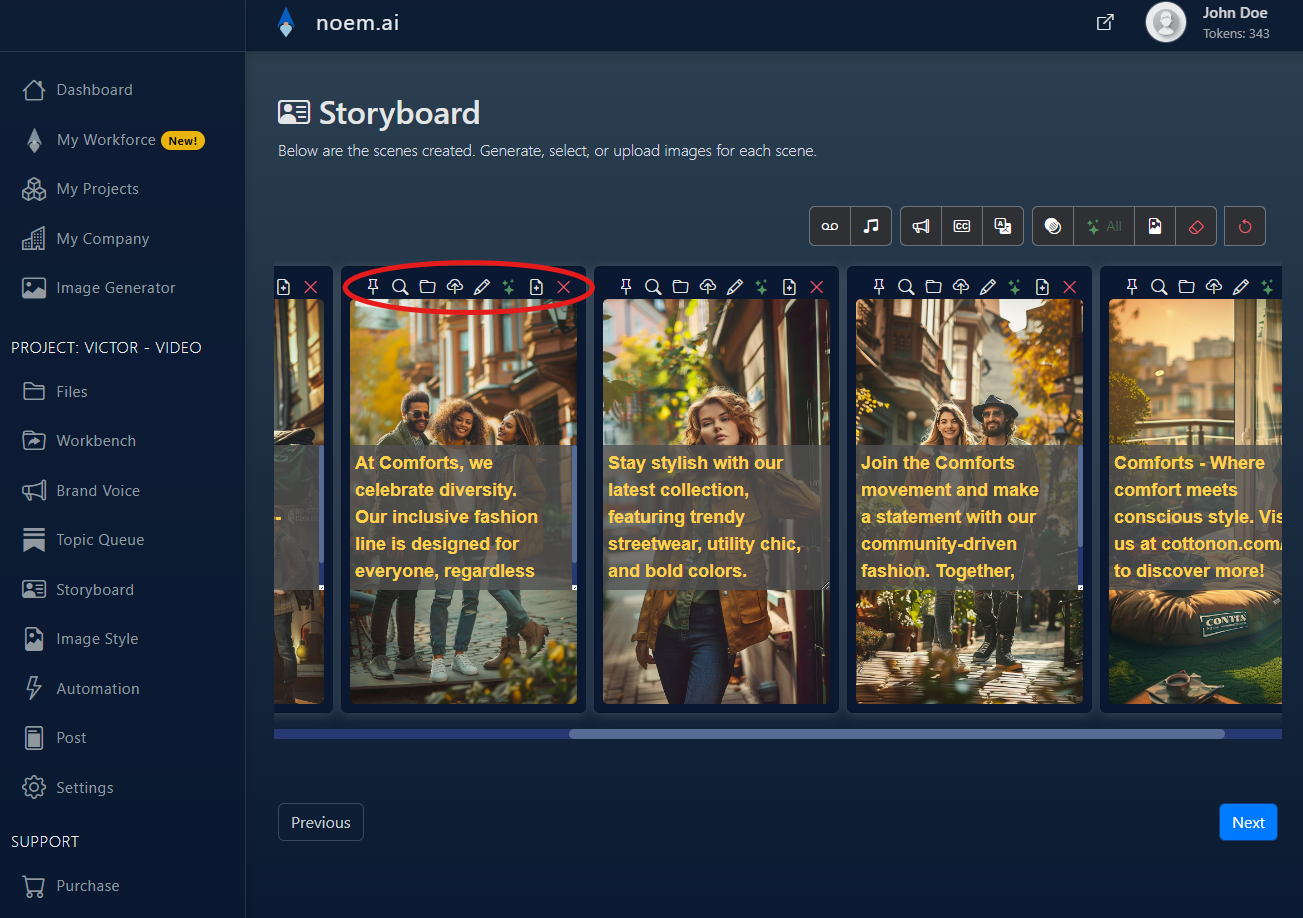
Task: Open the music note background audio button
Action: [x=871, y=226]
